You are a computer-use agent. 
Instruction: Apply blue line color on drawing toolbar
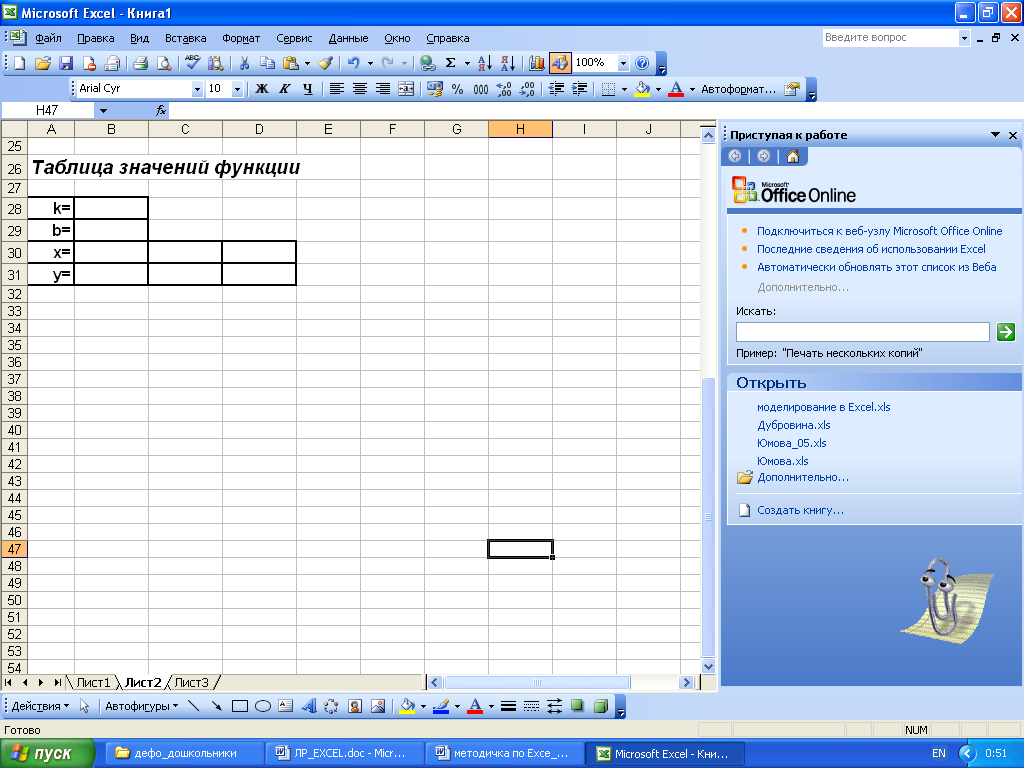pyautogui.click(x=441, y=706)
